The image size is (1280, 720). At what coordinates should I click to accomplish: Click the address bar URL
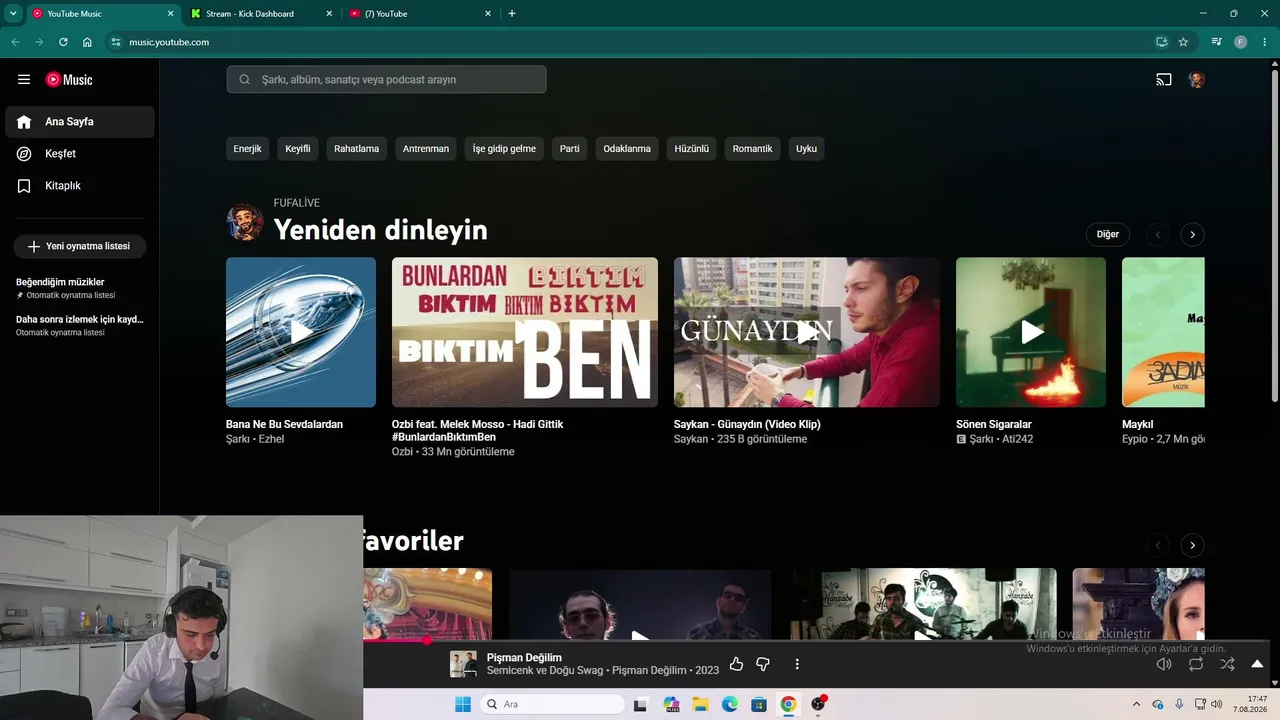tap(169, 42)
